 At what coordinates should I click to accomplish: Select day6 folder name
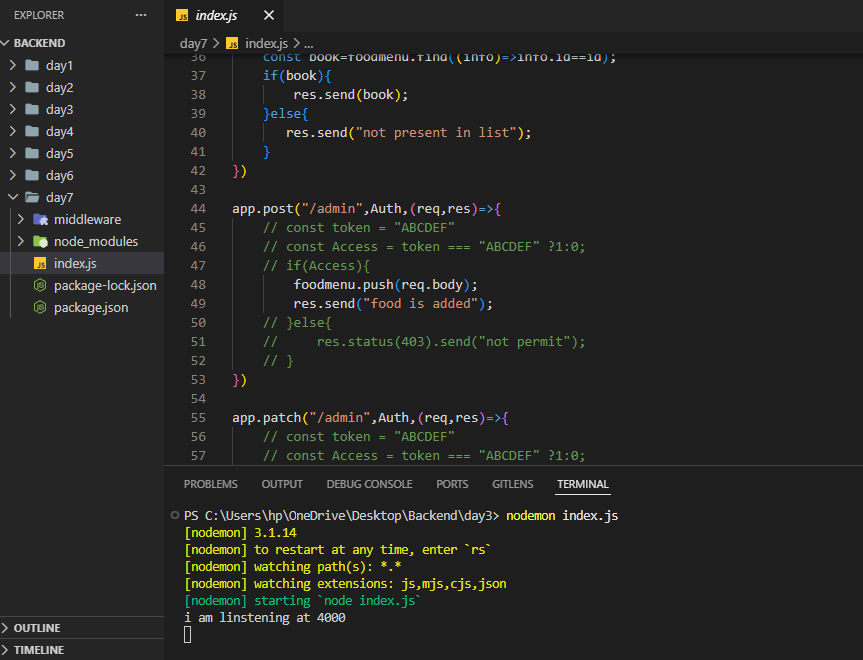(x=59, y=176)
